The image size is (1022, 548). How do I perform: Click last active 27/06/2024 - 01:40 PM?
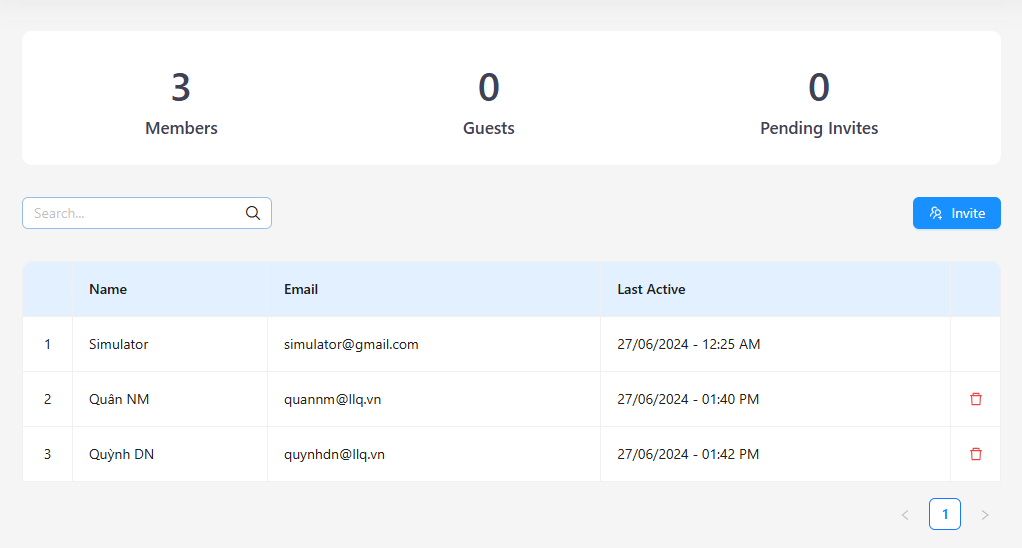(x=688, y=399)
